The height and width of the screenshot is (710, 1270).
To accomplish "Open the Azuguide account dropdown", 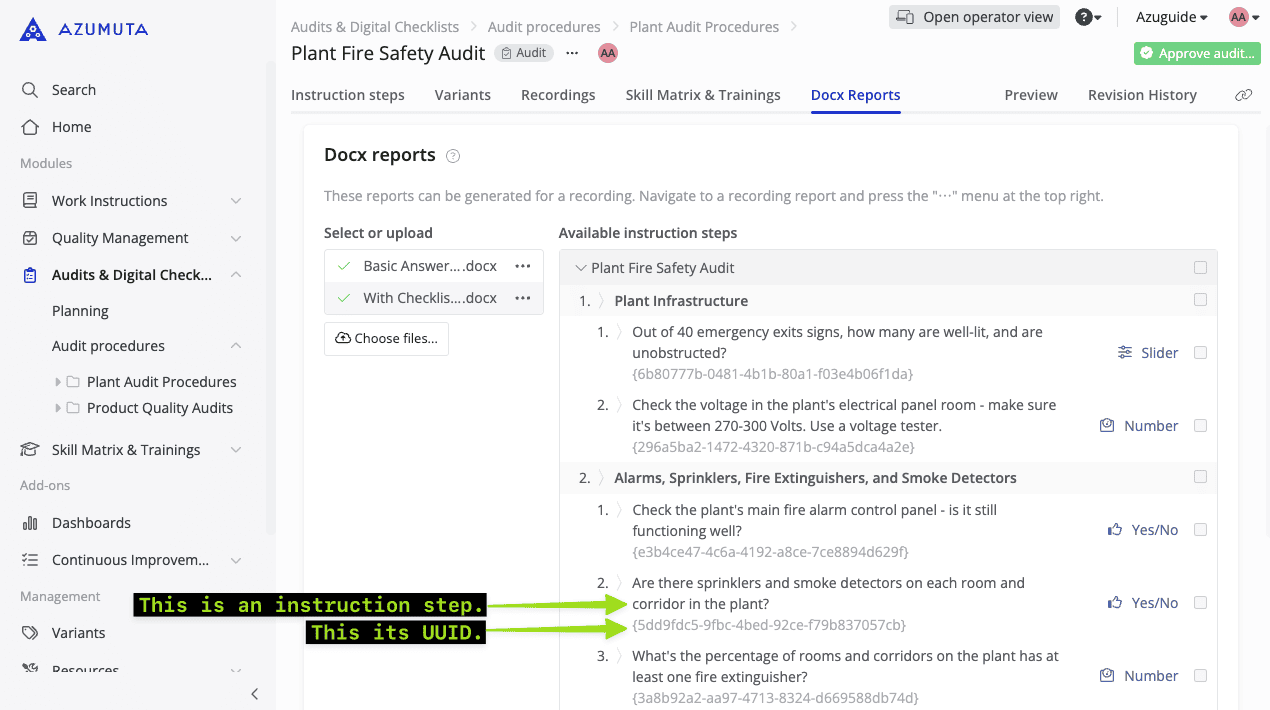I will coord(1172,17).
